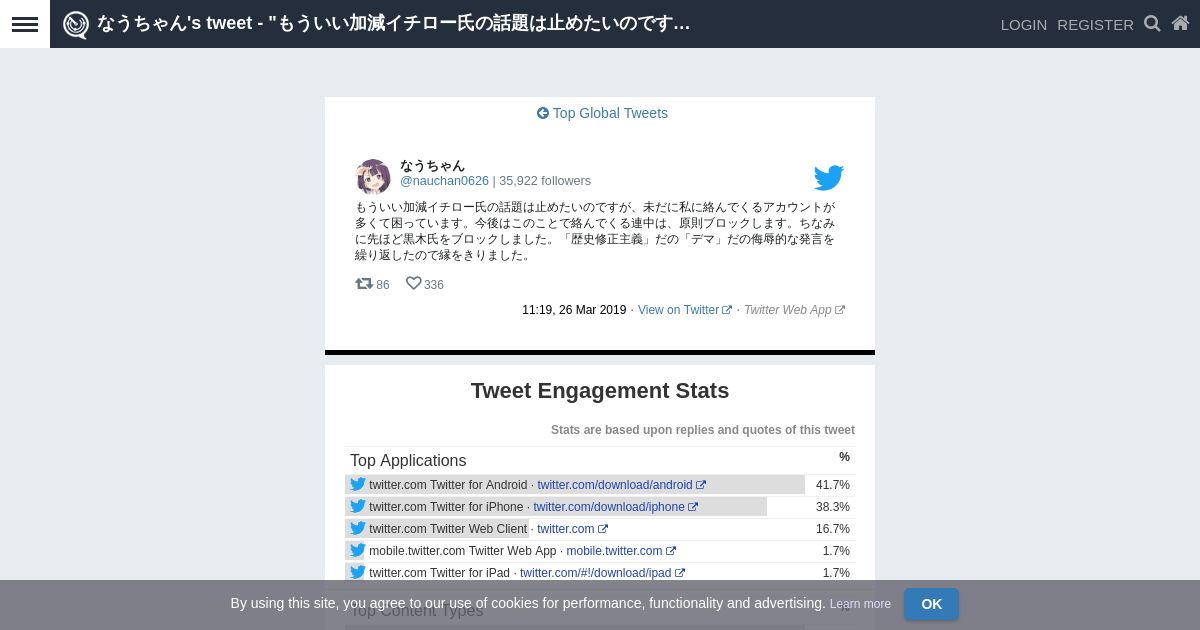
Task: Open REGISTER page
Action: (1095, 24)
